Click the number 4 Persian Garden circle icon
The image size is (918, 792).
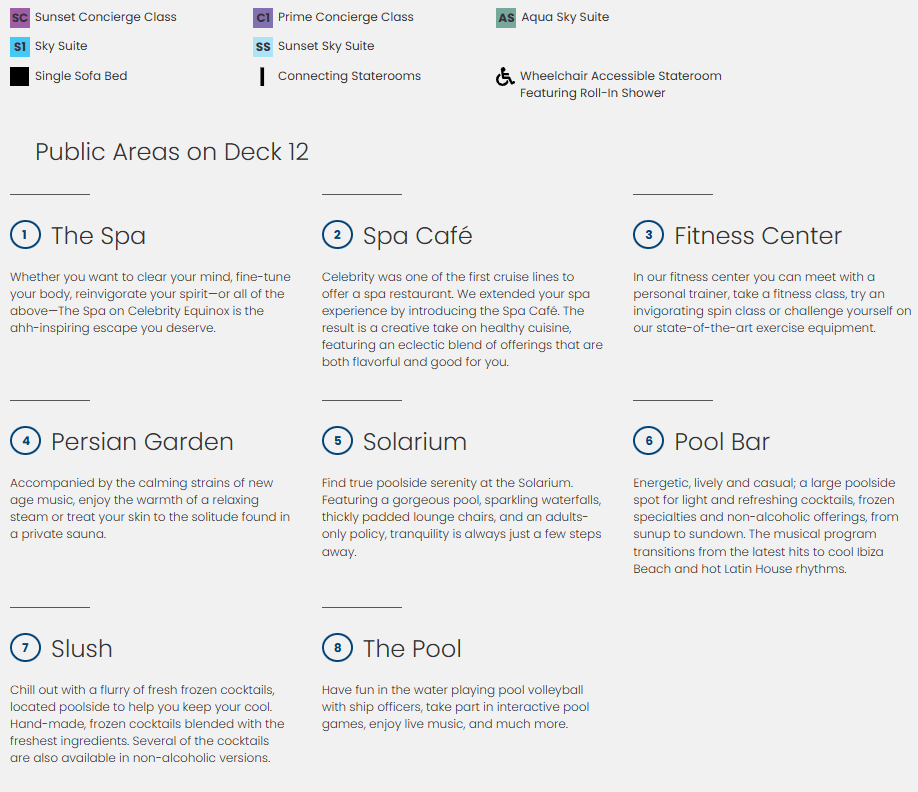pyautogui.click(x=25, y=441)
